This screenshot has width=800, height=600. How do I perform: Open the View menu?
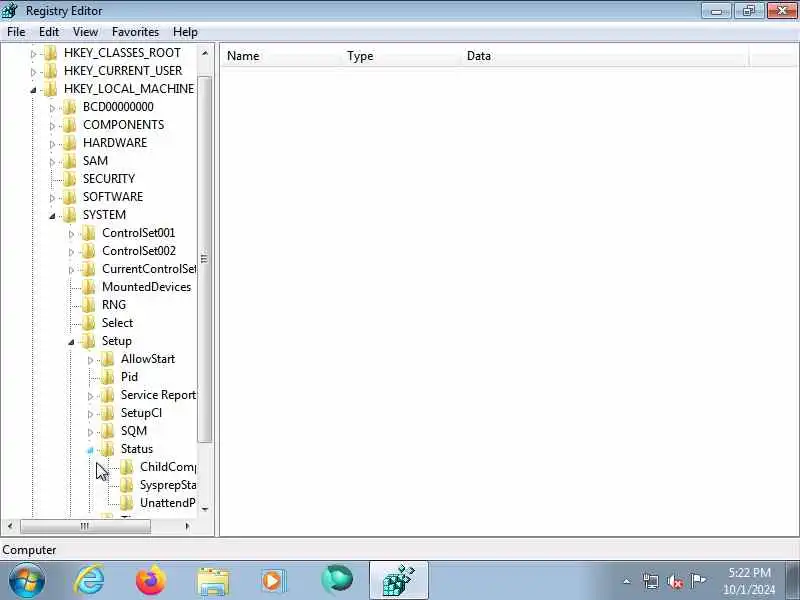[x=85, y=32]
